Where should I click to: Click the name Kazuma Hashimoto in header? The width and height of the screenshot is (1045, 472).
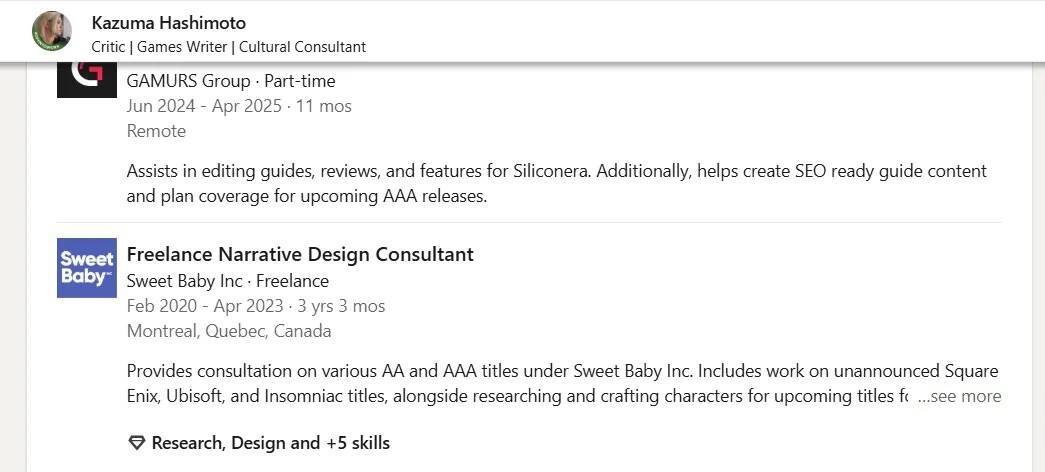[168, 22]
